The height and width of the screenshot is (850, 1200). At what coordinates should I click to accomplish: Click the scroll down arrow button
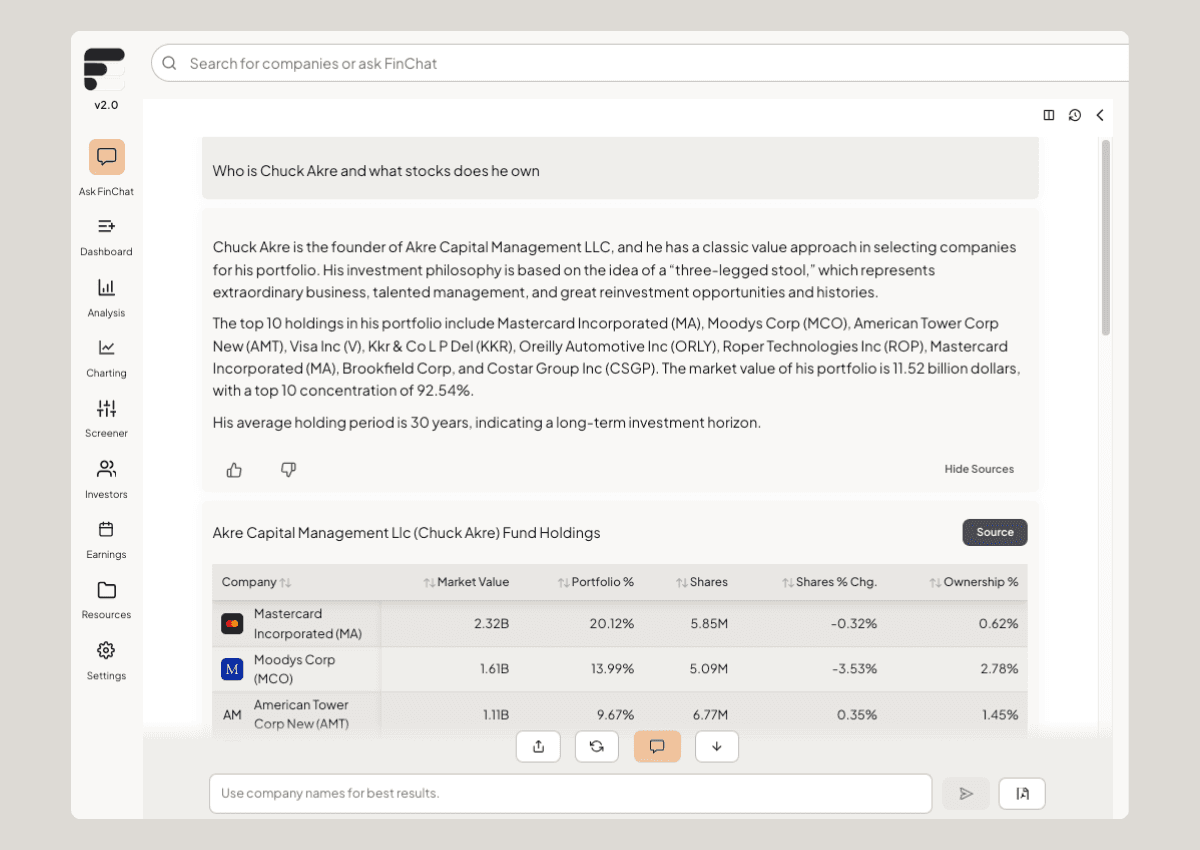coord(716,746)
